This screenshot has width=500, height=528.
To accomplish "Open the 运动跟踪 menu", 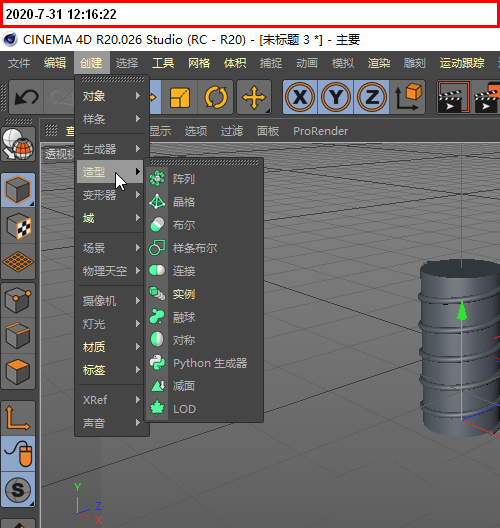I will coord(462,63).
